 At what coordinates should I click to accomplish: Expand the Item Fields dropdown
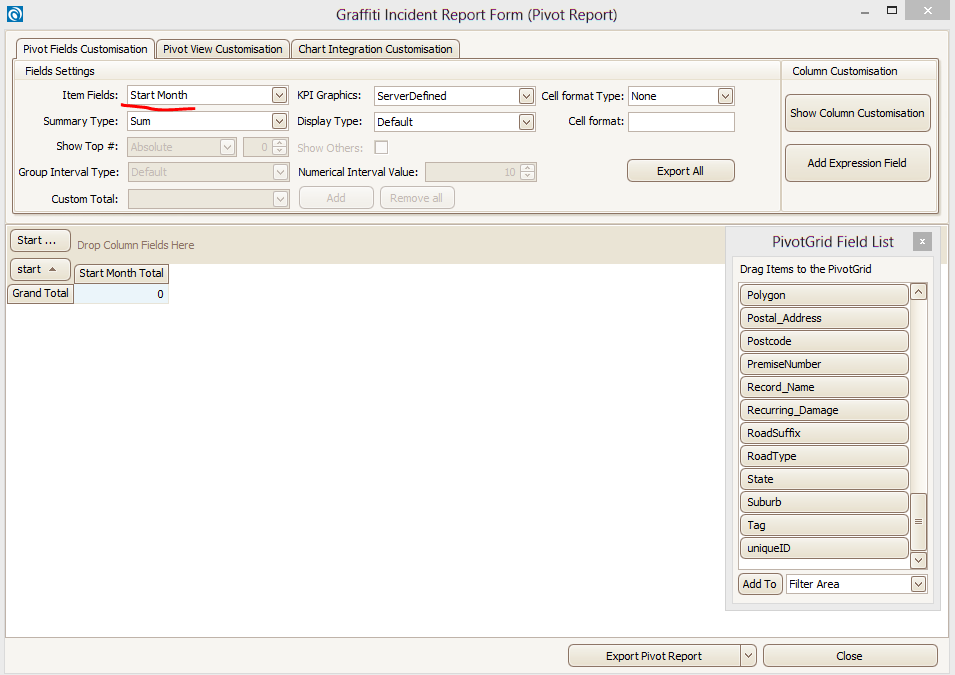(279, 96)
